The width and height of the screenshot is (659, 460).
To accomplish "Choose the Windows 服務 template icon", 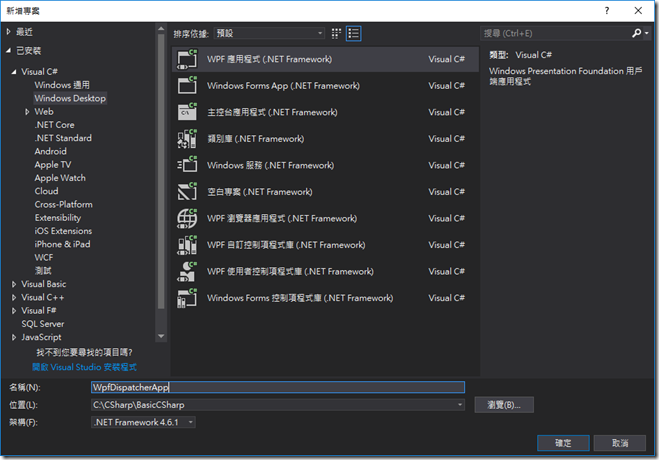I will tap(187, 165).
